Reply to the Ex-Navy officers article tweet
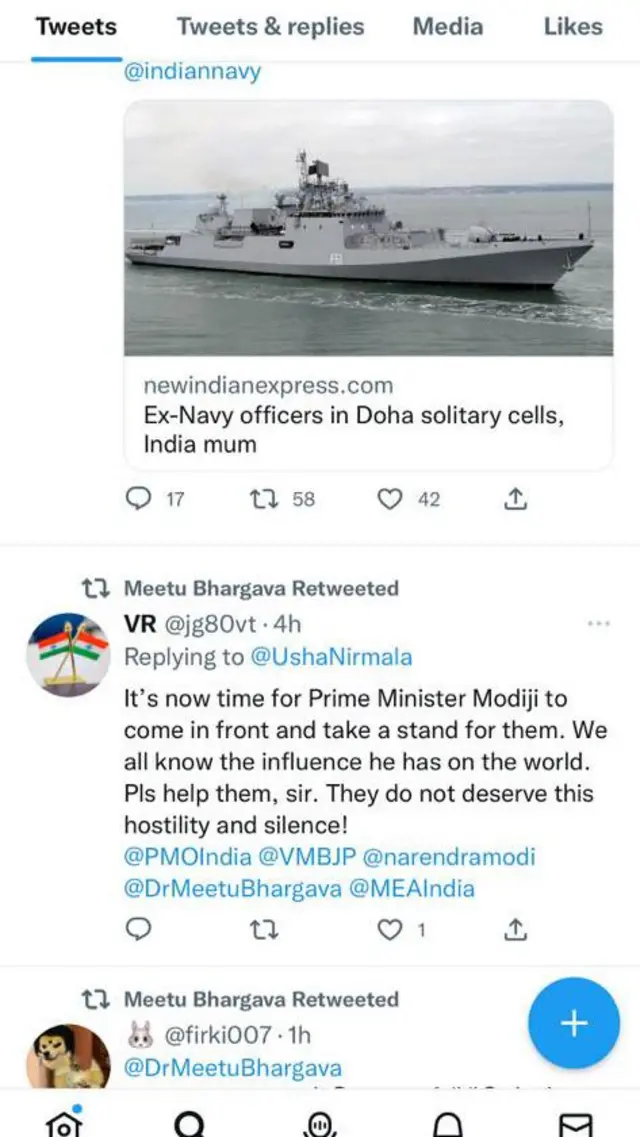The height and width of the screenshot is (1137, 640). click(x=139, y=498)
